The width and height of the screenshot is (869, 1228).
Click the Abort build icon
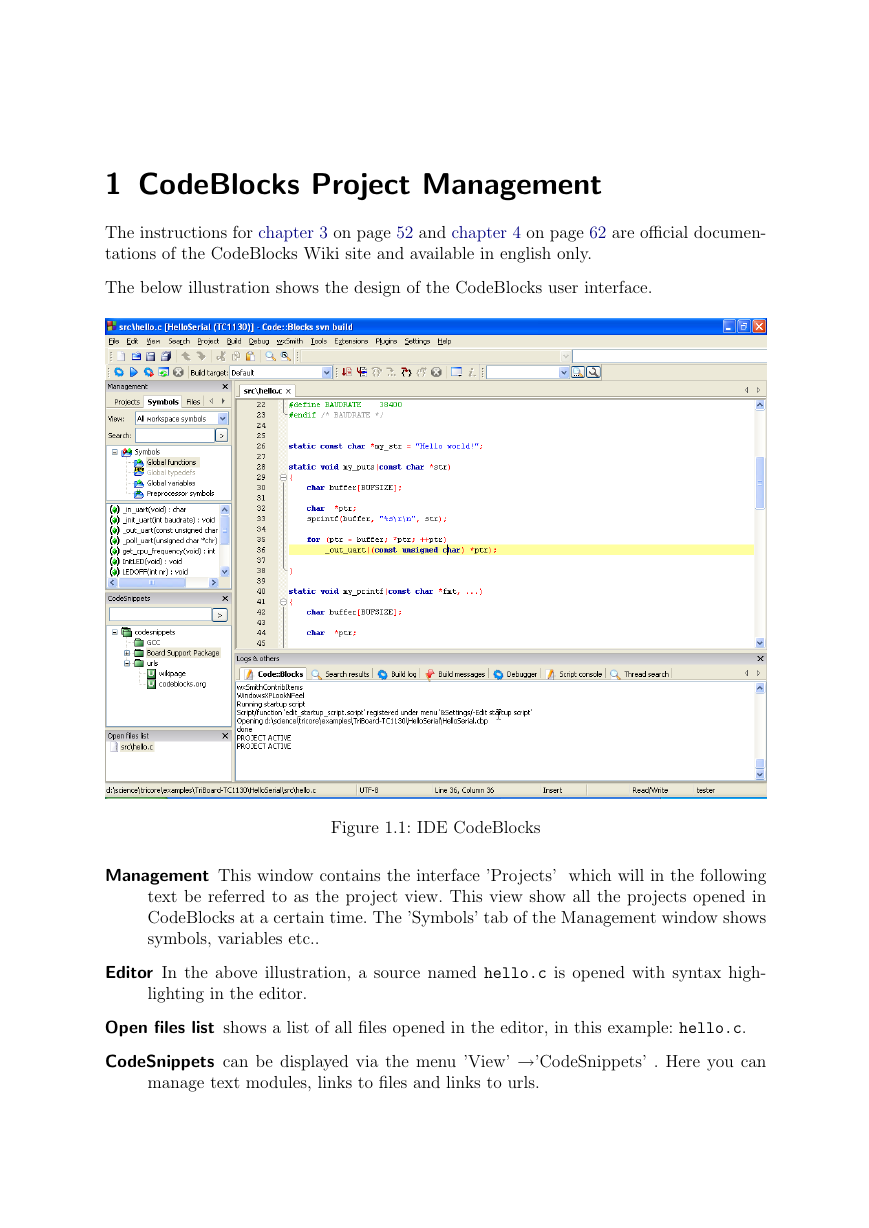pyautogui.click(x=178, y=372)
